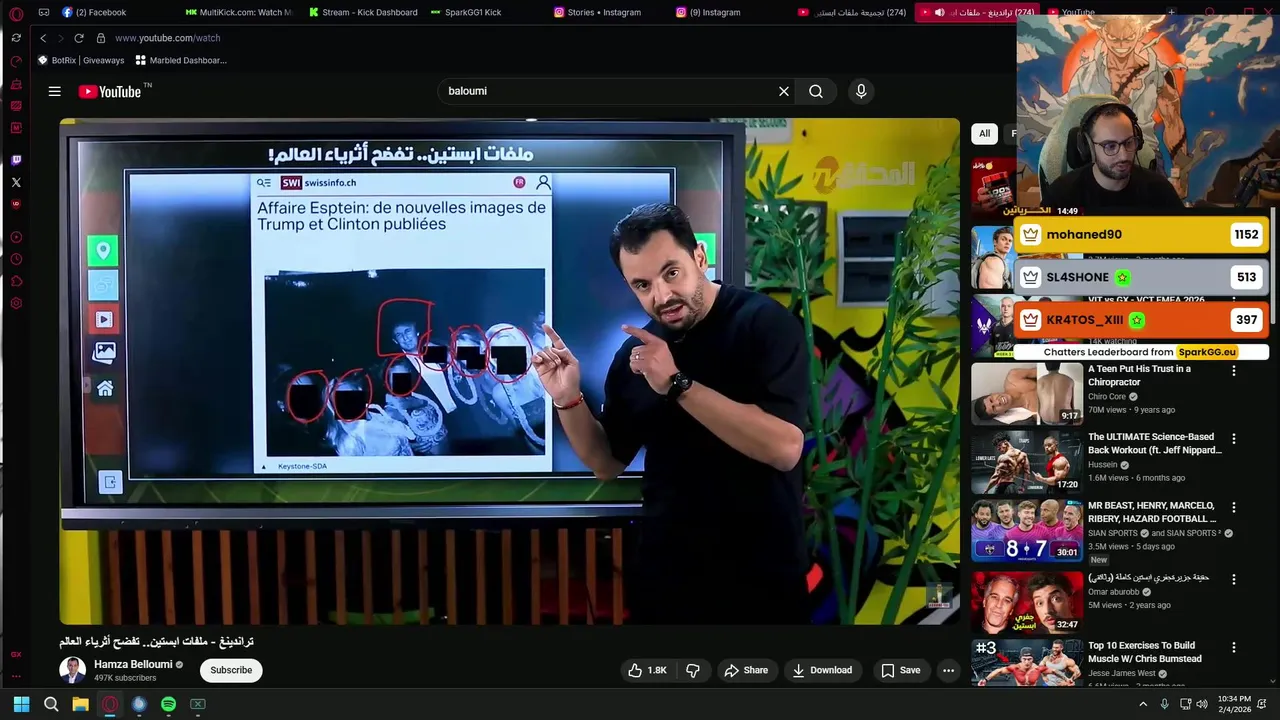Switch to SparkGG1 Kick tab
1280x720 pixels.
tap(466, 12)
